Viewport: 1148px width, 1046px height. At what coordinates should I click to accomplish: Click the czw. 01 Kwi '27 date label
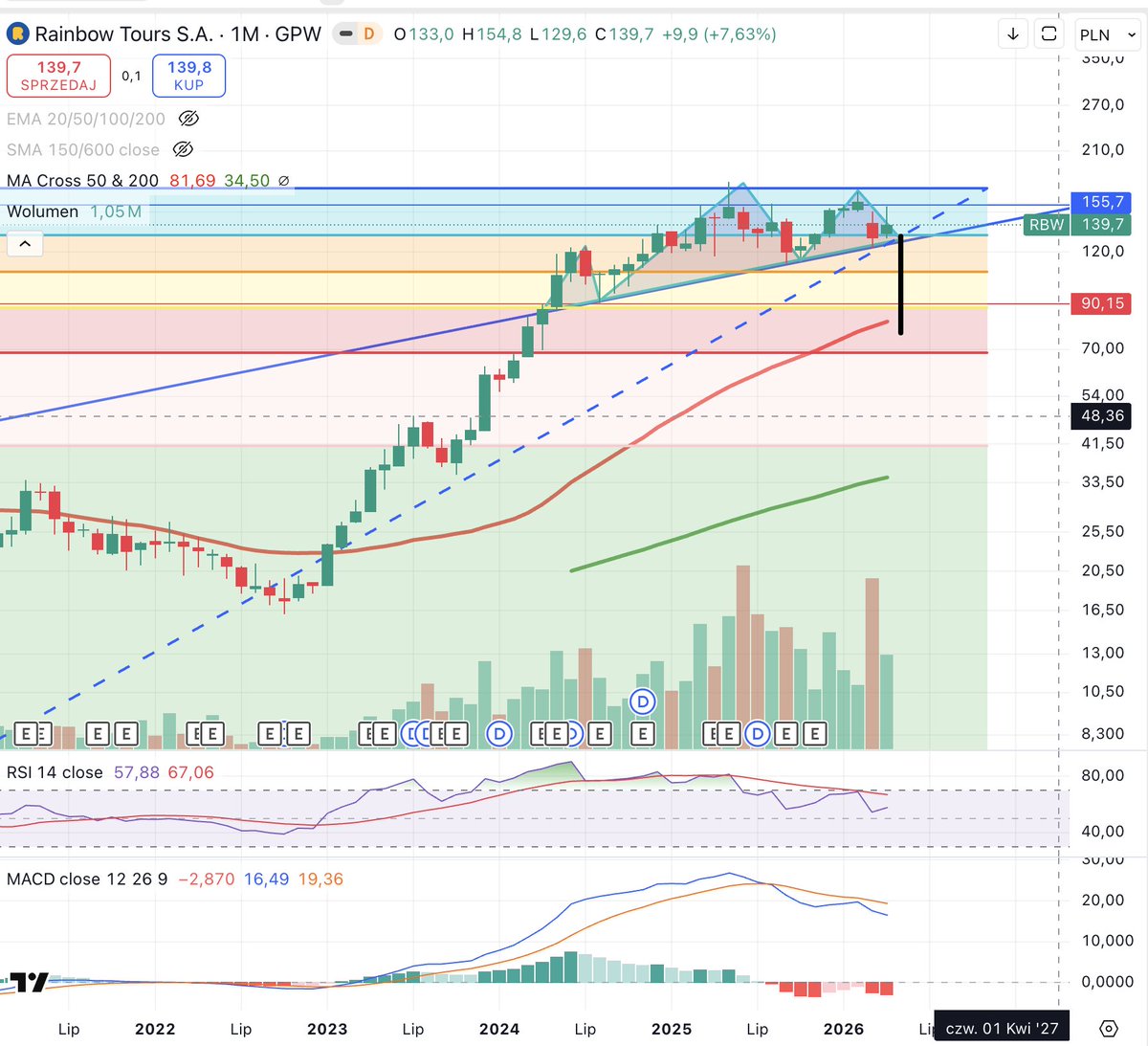click(1002, 1029)
